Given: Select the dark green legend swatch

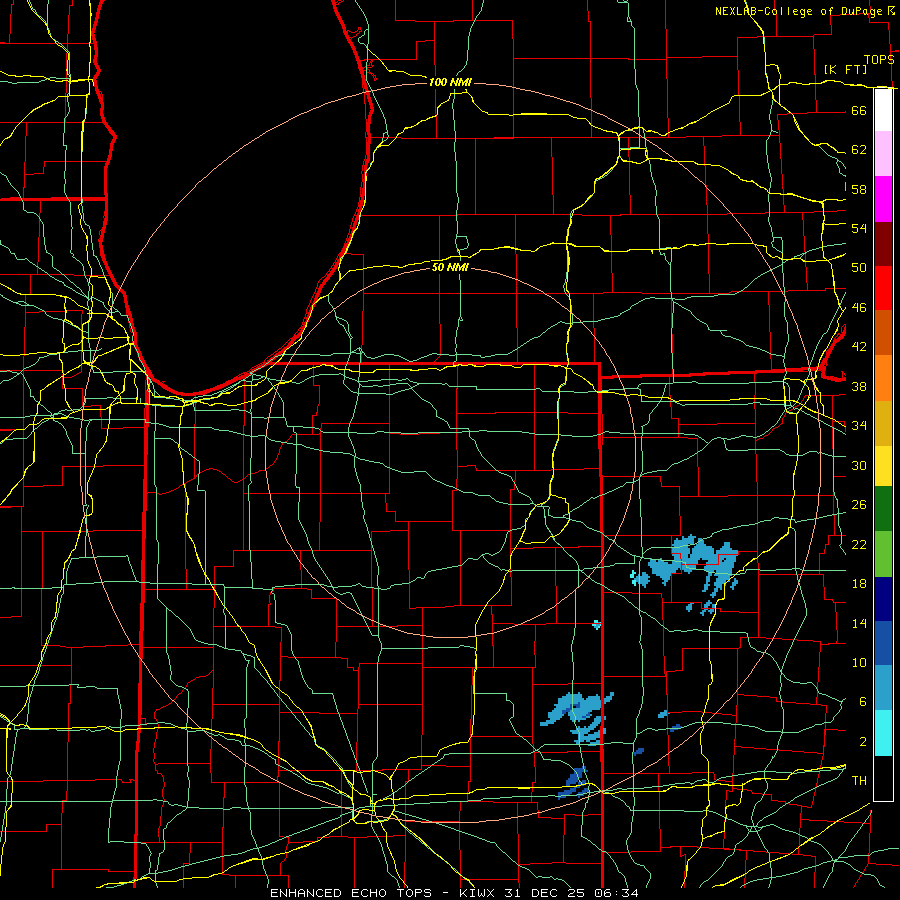Looking at the screenshot, I should [883, 509].
